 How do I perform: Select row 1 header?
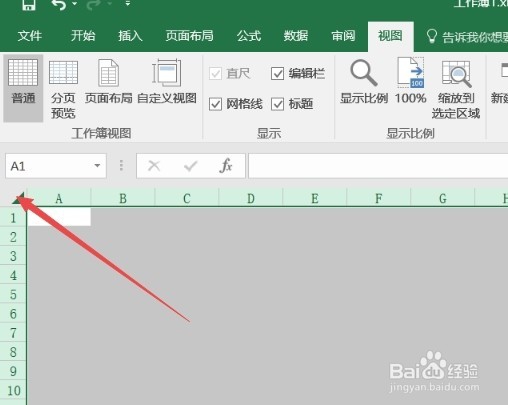13,218
